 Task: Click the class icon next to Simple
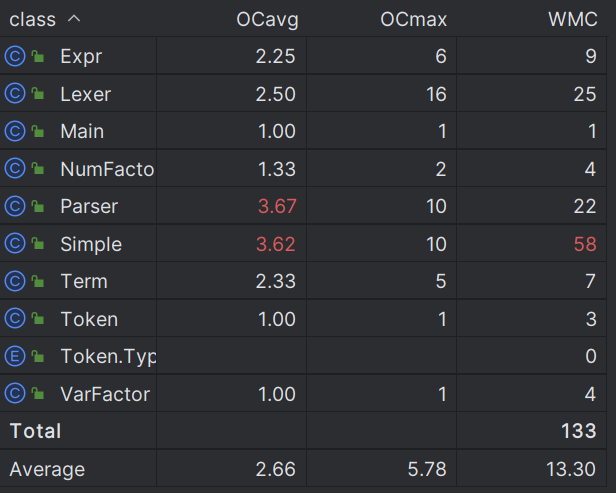(x=15, y=244)
